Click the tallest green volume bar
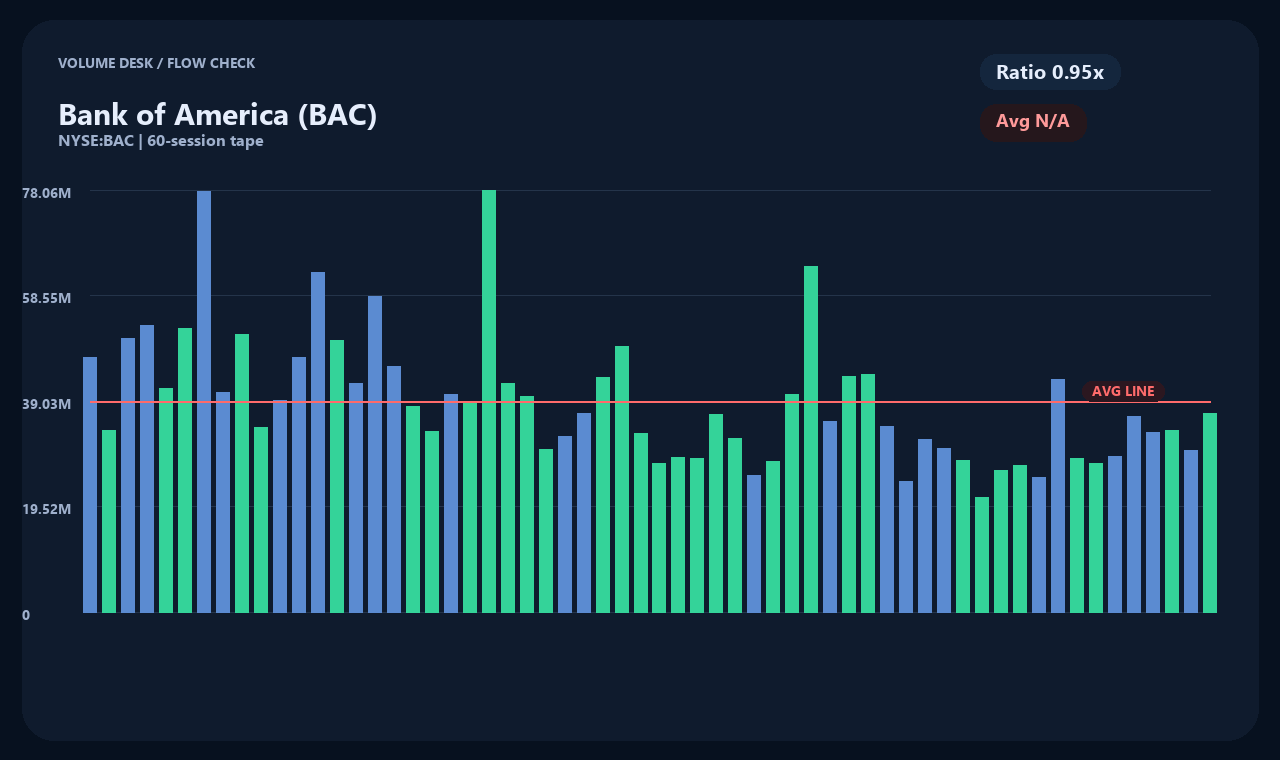The image size is (1280, 760). point(489,401)
